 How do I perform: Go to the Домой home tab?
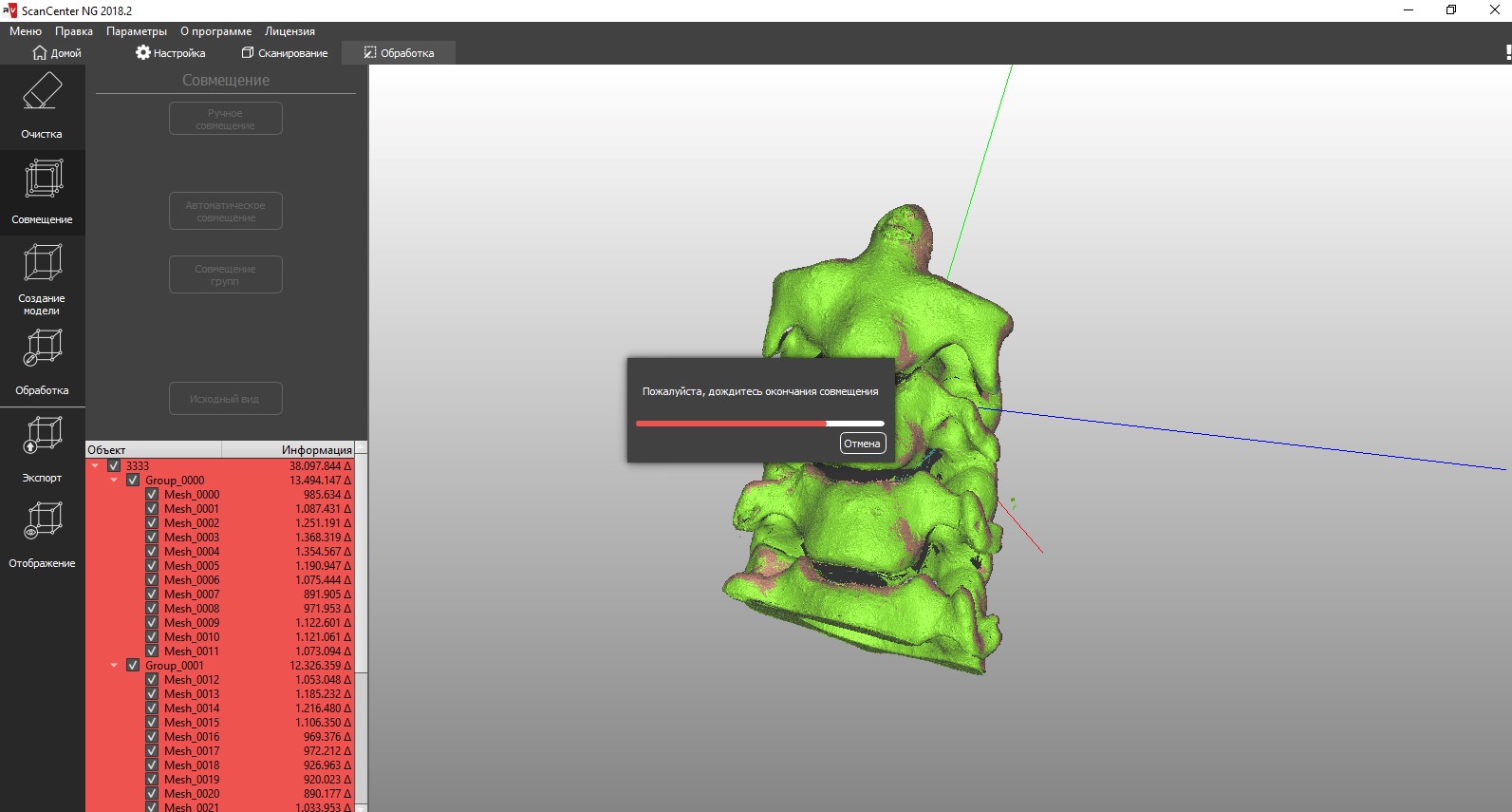[57, 53]
